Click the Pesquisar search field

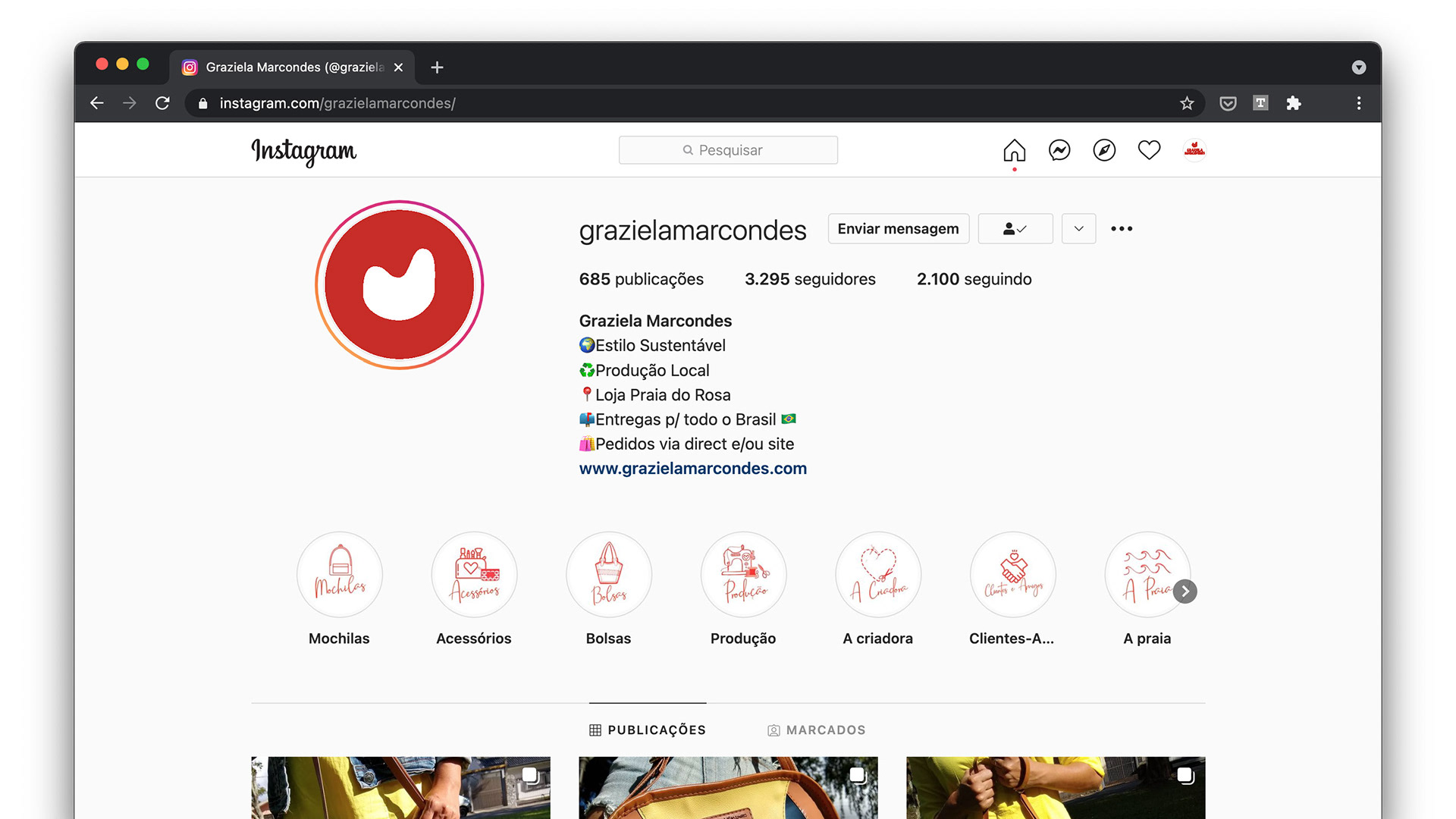pos(728,150)
